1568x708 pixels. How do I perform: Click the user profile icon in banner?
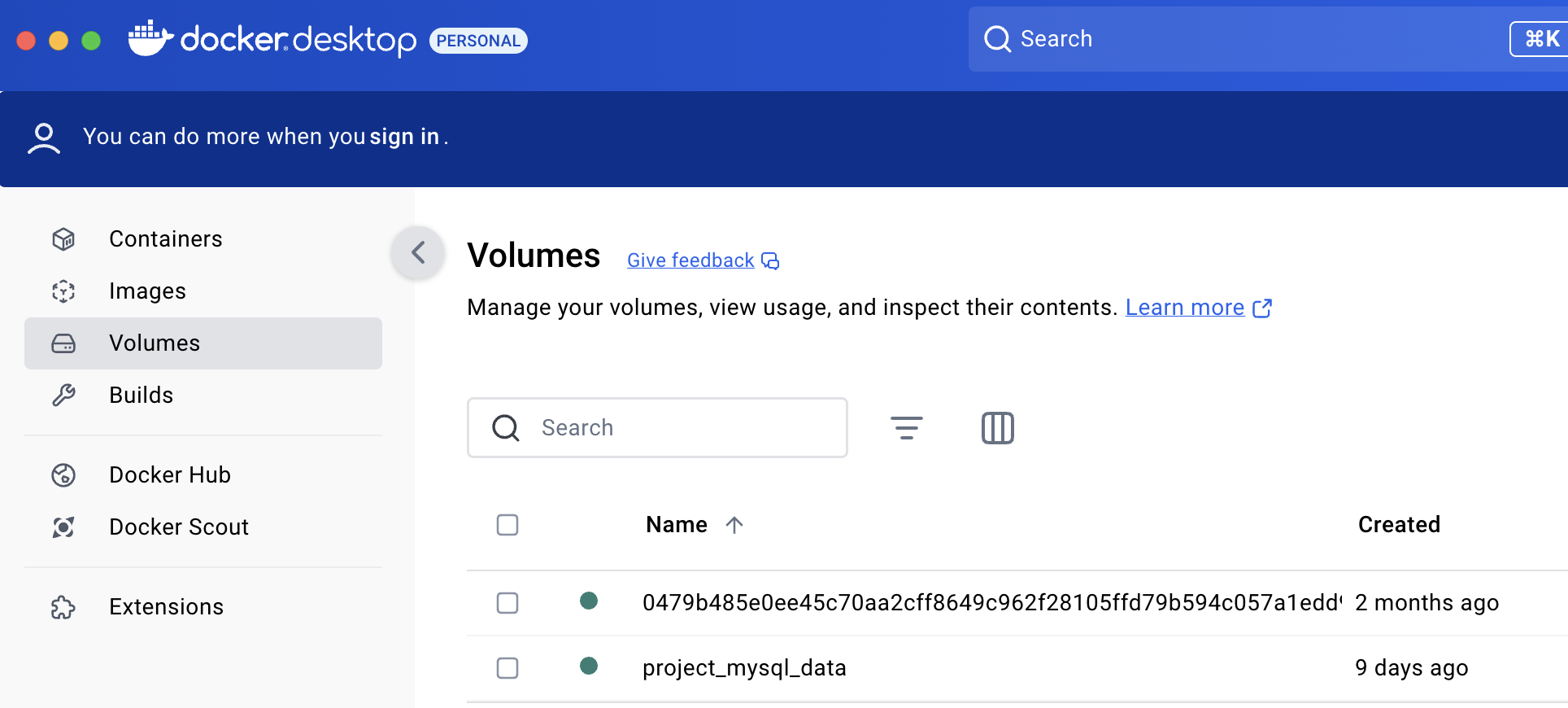point(44,138)
